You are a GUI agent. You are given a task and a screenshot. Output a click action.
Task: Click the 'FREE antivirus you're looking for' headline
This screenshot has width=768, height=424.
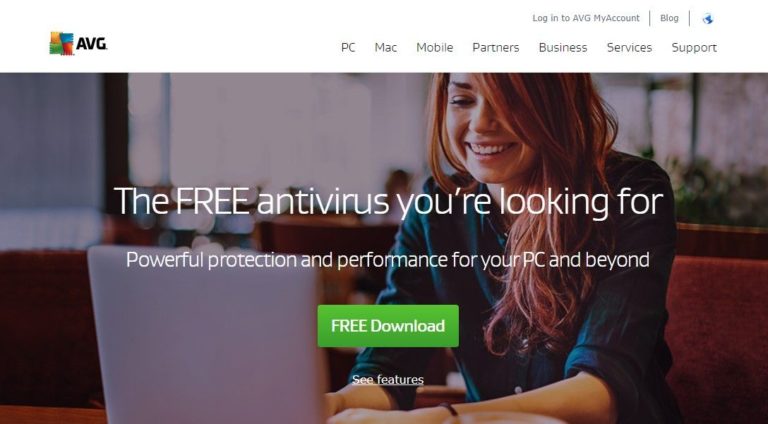tap(388, 201)
